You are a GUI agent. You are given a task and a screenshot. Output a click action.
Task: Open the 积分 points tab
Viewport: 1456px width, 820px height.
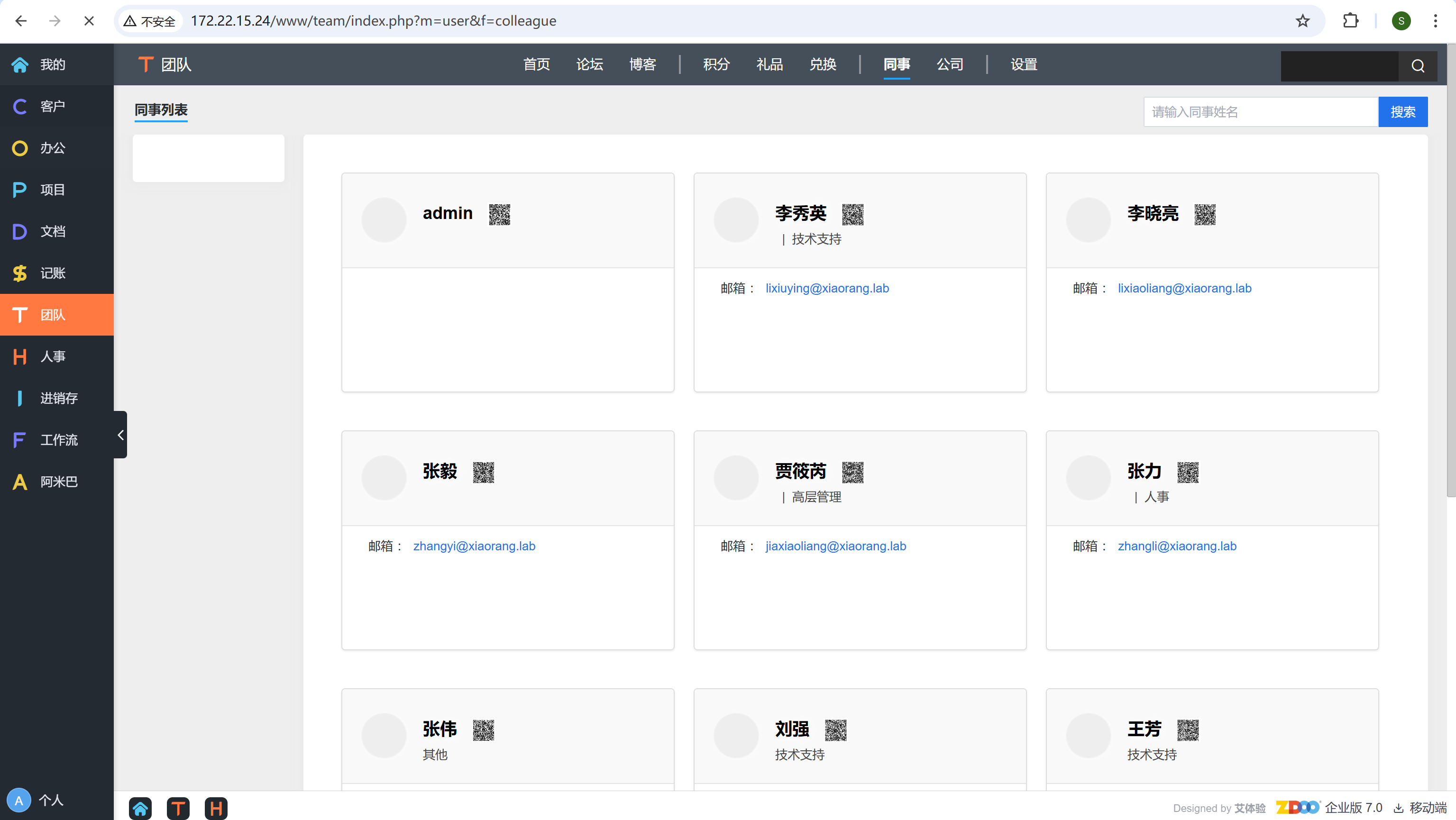(716, 64)
